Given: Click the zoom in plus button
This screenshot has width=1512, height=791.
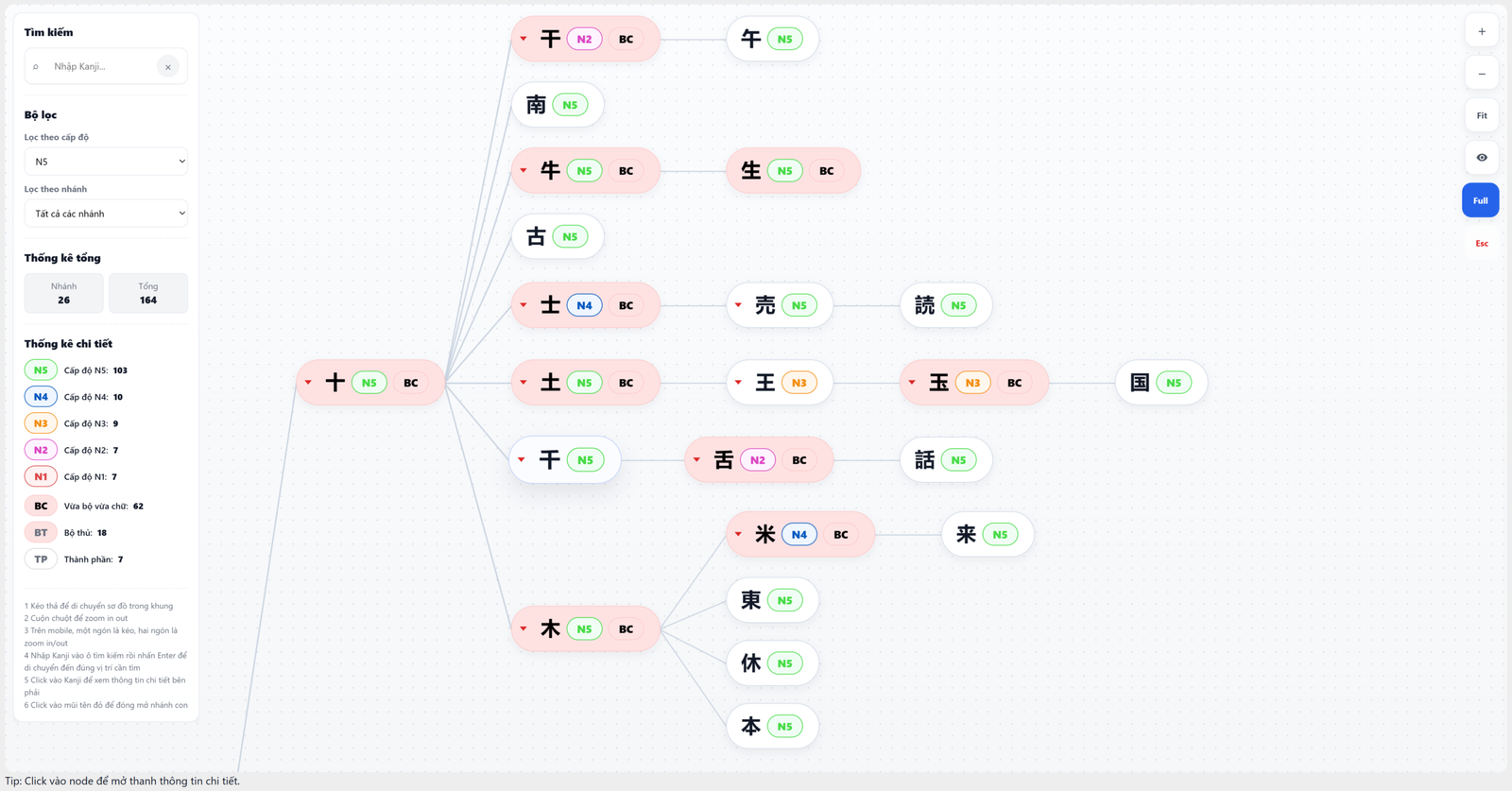Looking at the screenshot, I should click(1481, 32).
